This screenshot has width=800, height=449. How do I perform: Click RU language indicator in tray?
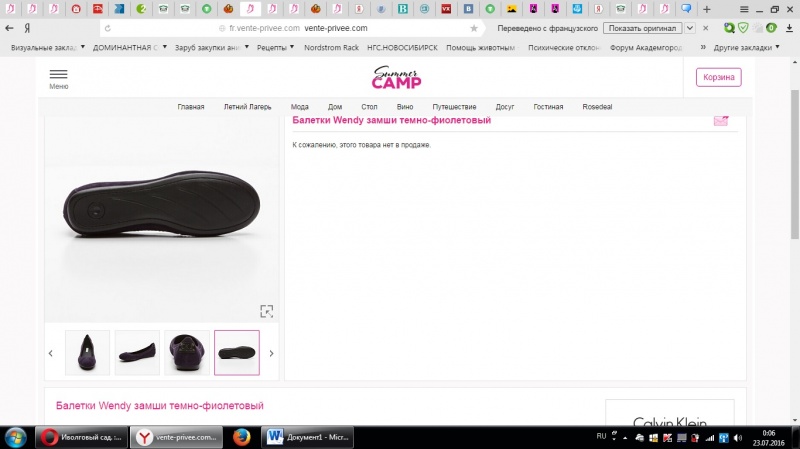coord(601,436)
